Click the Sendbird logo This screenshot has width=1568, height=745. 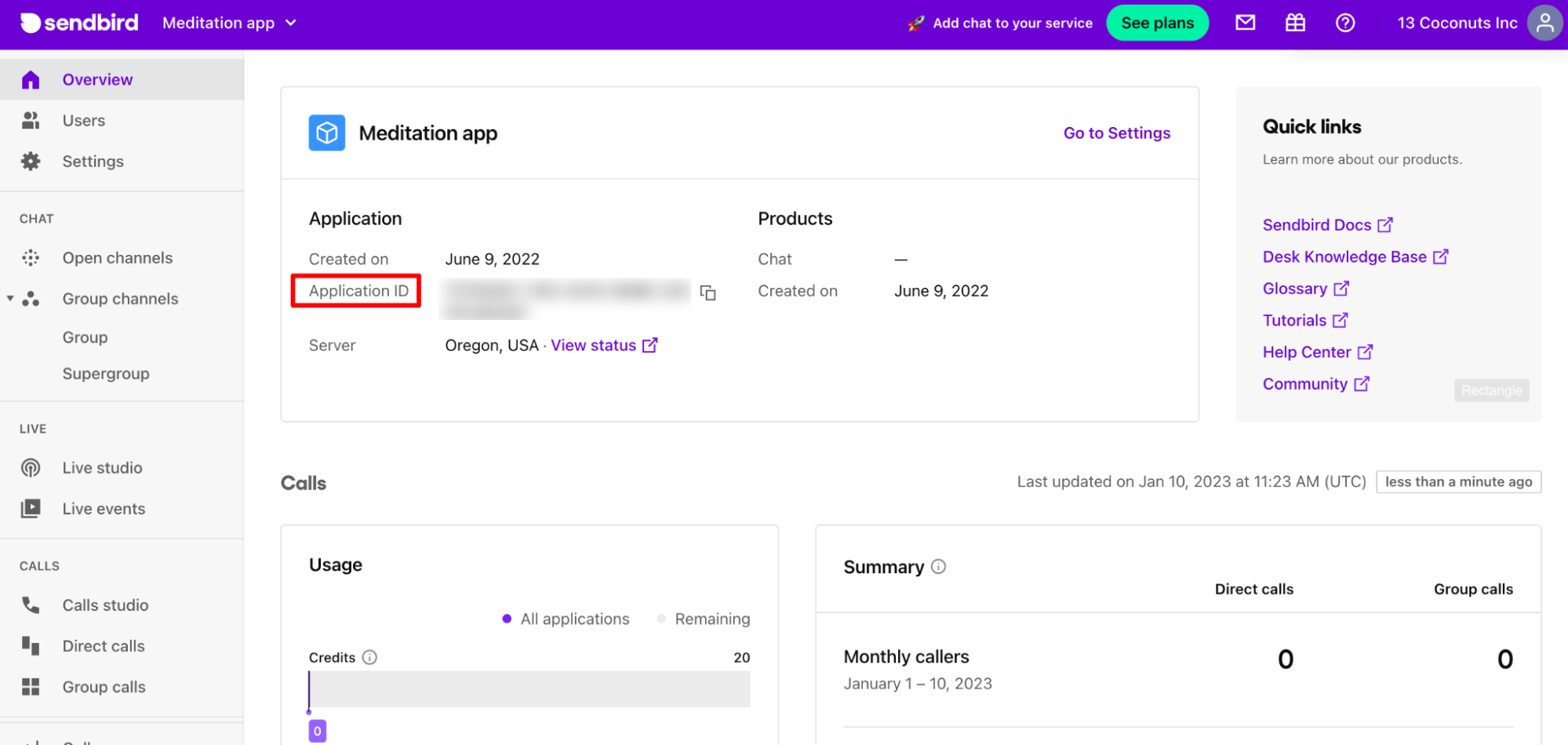(x=79, y=23)
